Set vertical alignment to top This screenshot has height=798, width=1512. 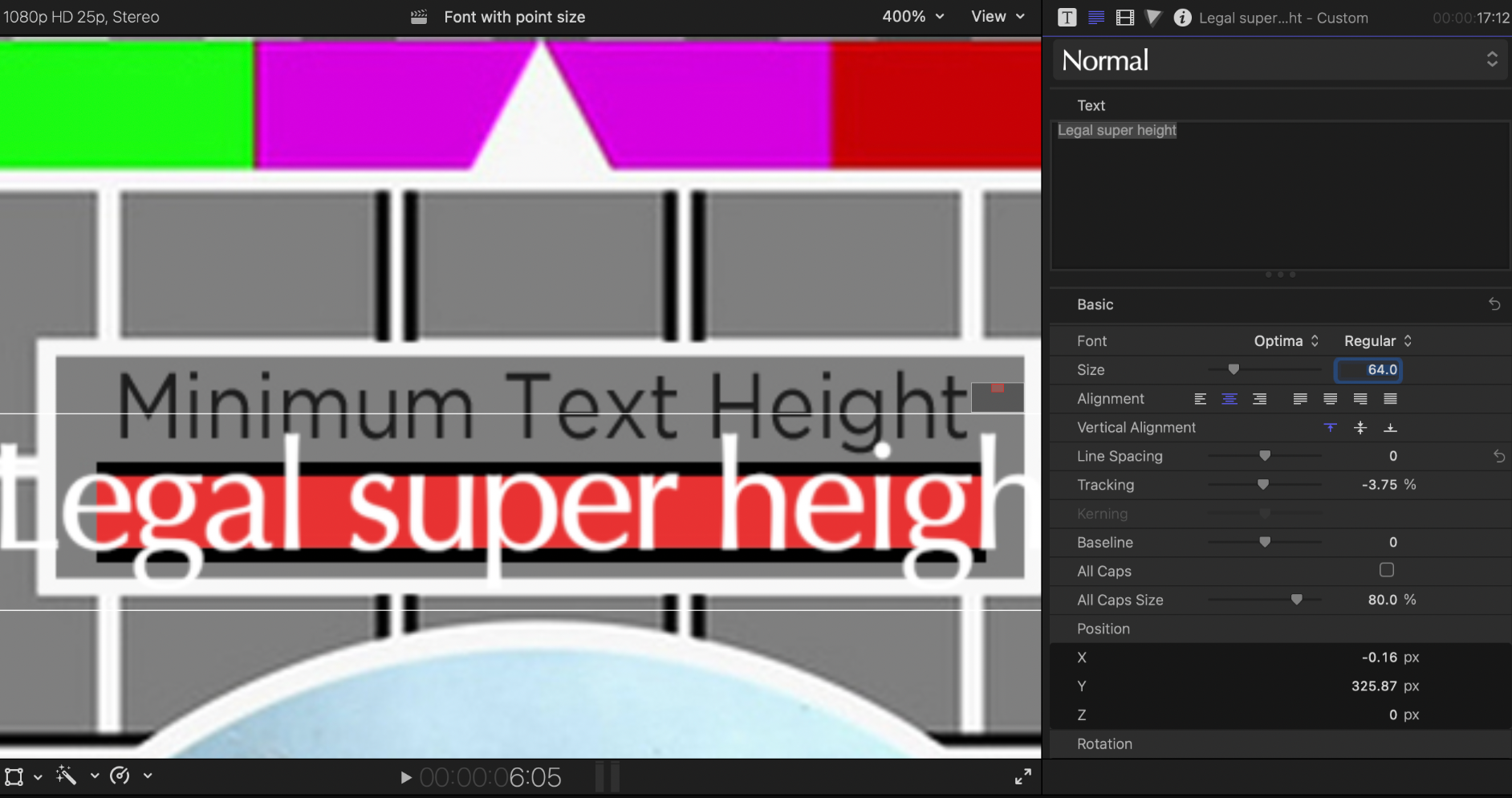[1331, 428]
